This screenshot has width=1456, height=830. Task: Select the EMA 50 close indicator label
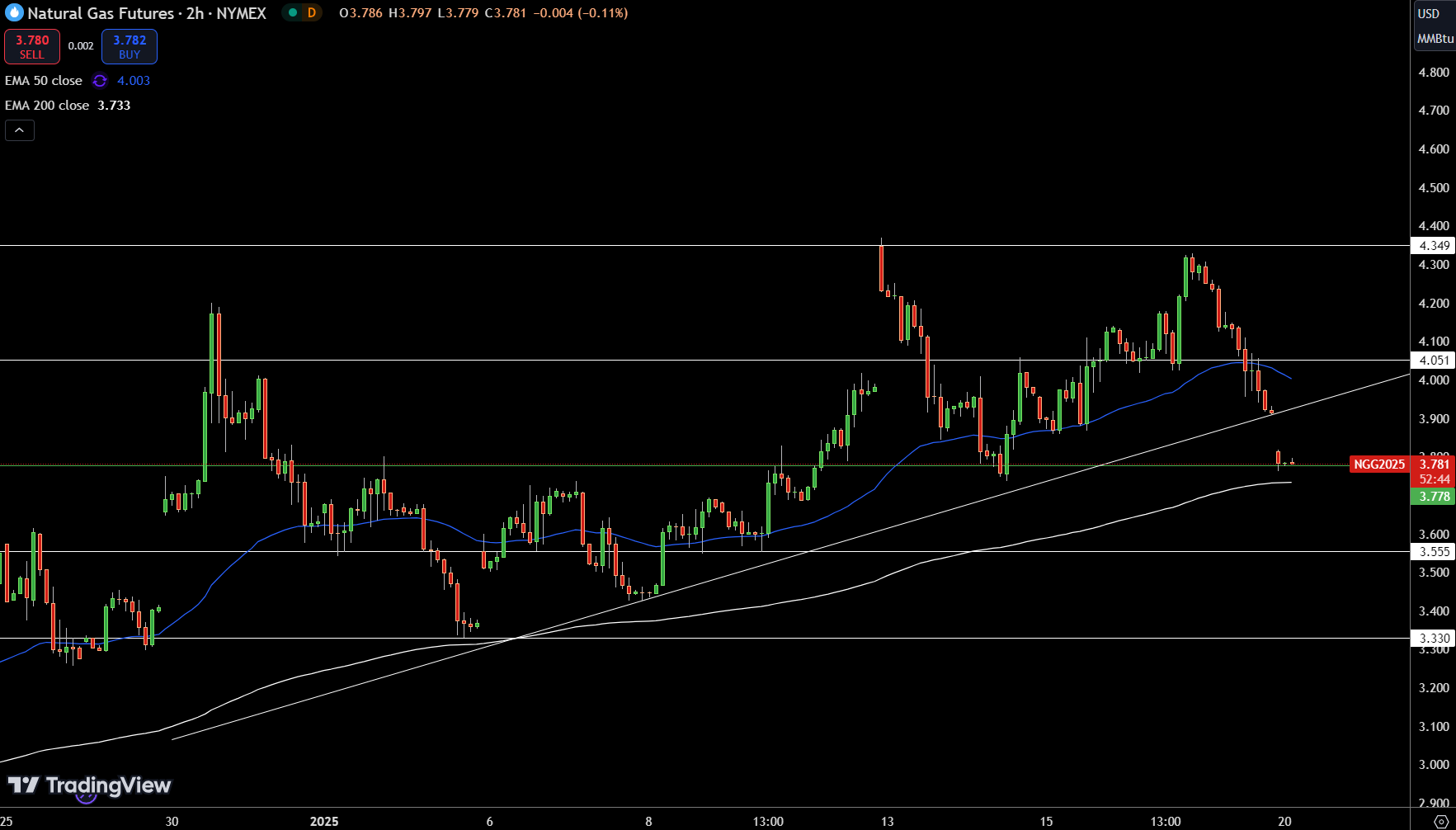(44, 81)
